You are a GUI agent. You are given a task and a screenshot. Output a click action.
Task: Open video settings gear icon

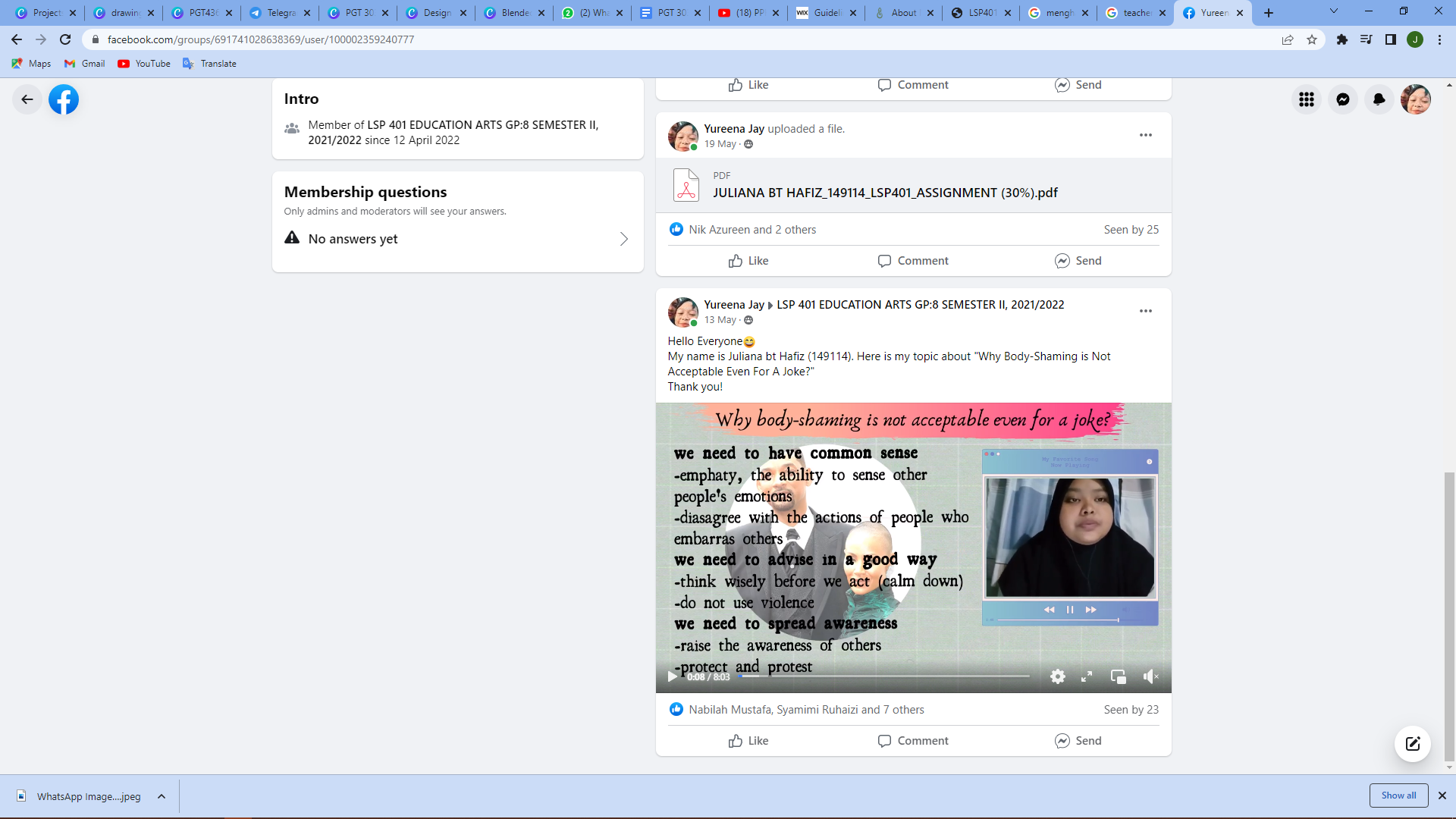click(1058, 676)
